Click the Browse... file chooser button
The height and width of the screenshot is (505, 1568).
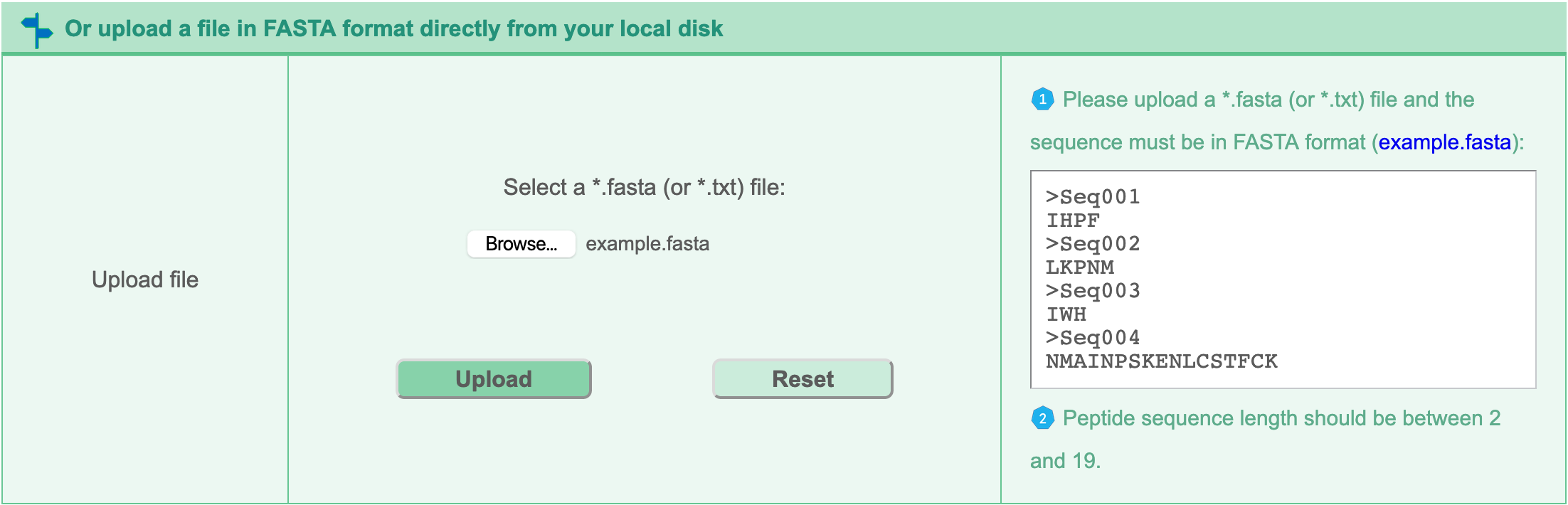coord(521,244)
